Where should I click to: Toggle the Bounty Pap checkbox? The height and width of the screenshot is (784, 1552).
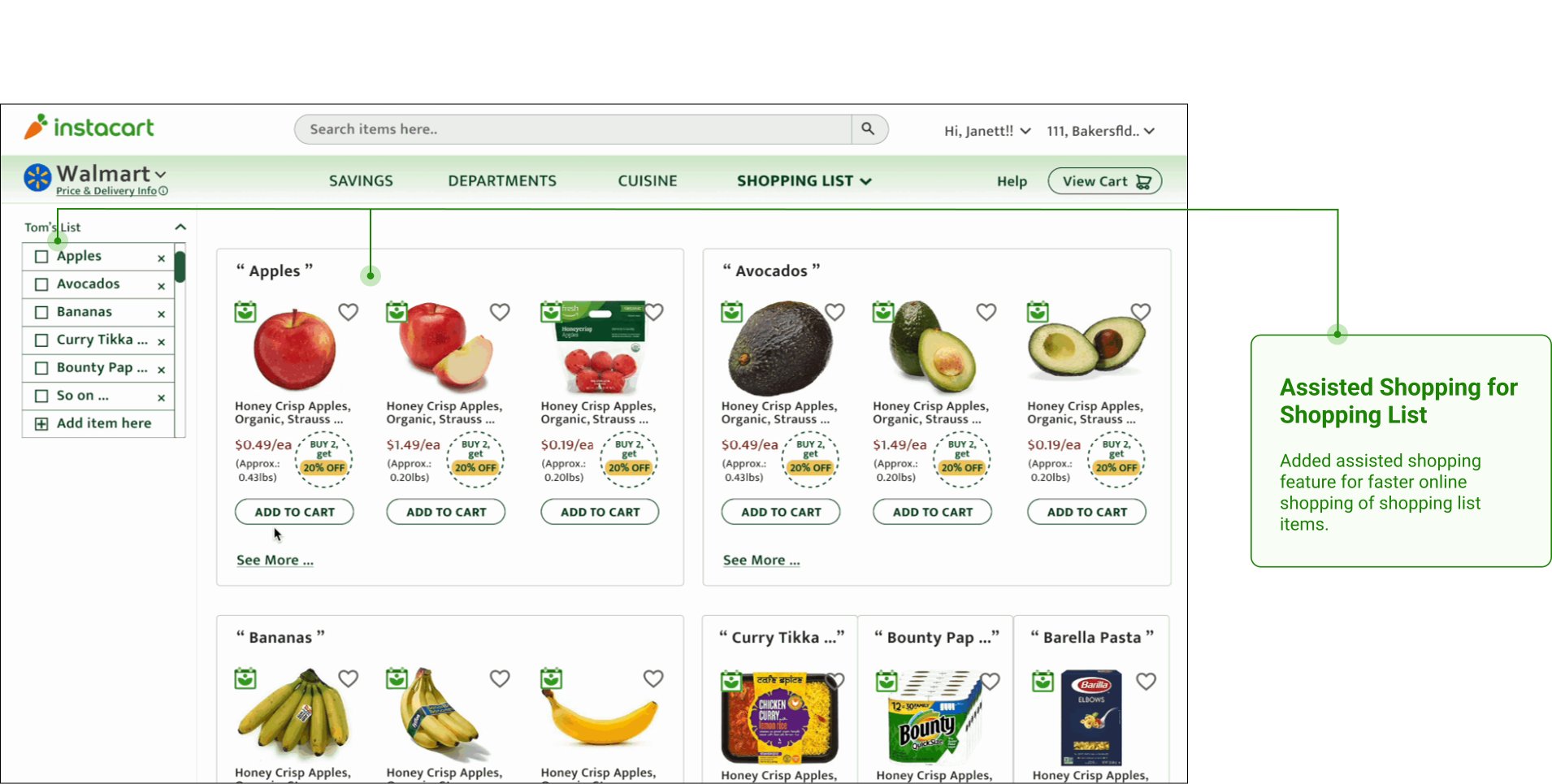41,368
